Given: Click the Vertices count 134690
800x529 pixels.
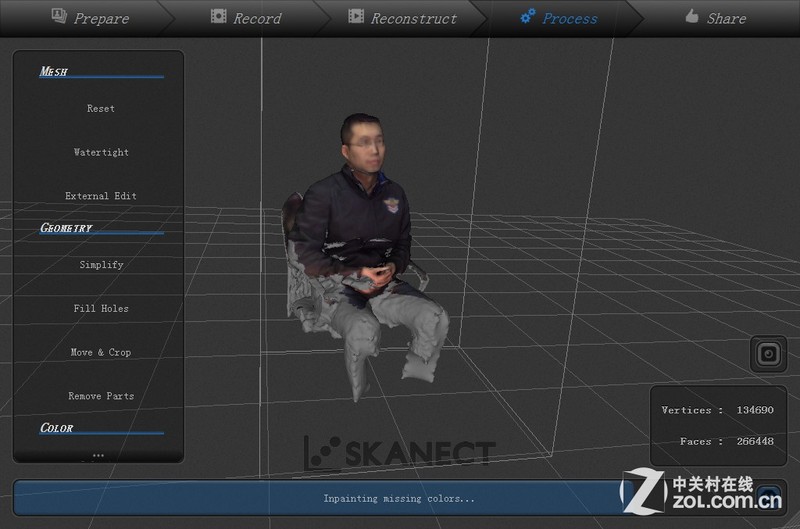Looking at the screenshot, I should point(755,410).
